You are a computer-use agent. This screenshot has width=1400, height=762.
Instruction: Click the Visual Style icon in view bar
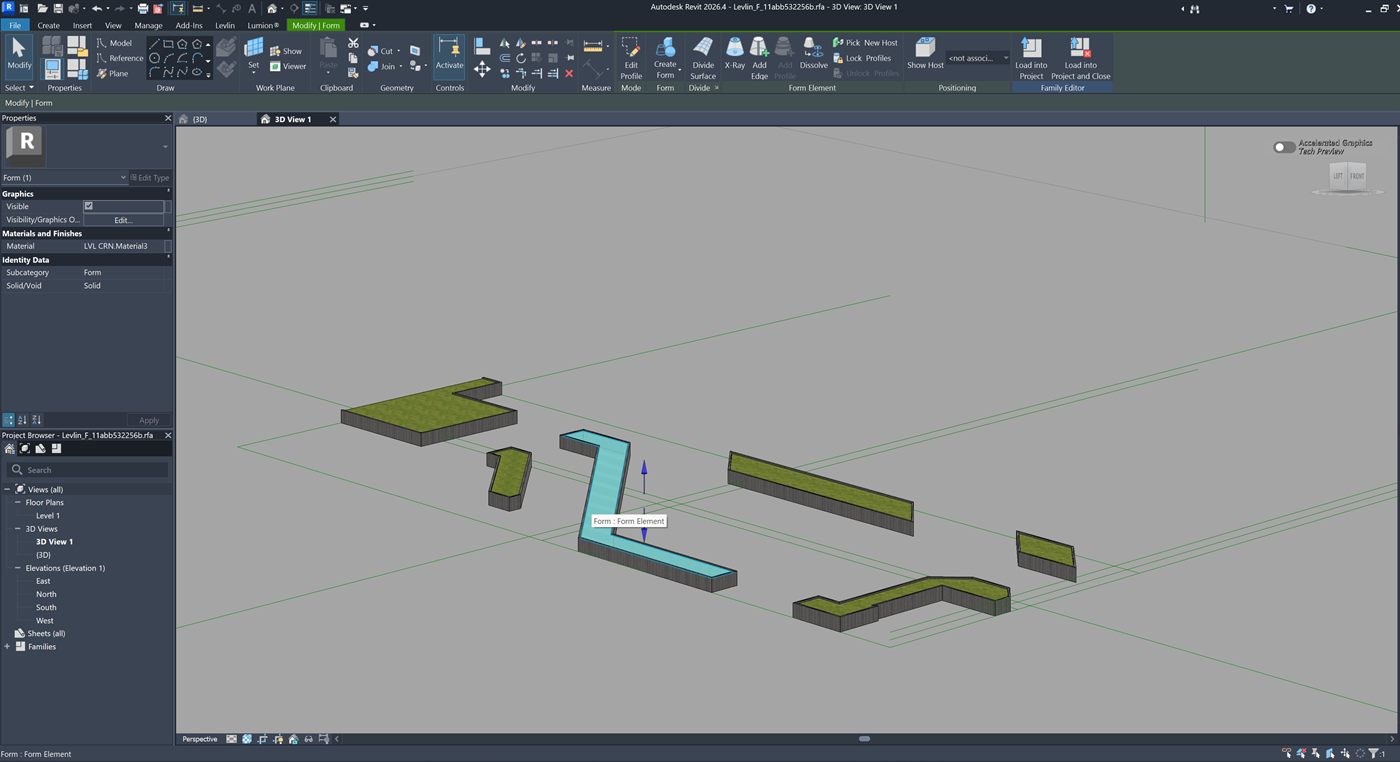coord(247,739)
